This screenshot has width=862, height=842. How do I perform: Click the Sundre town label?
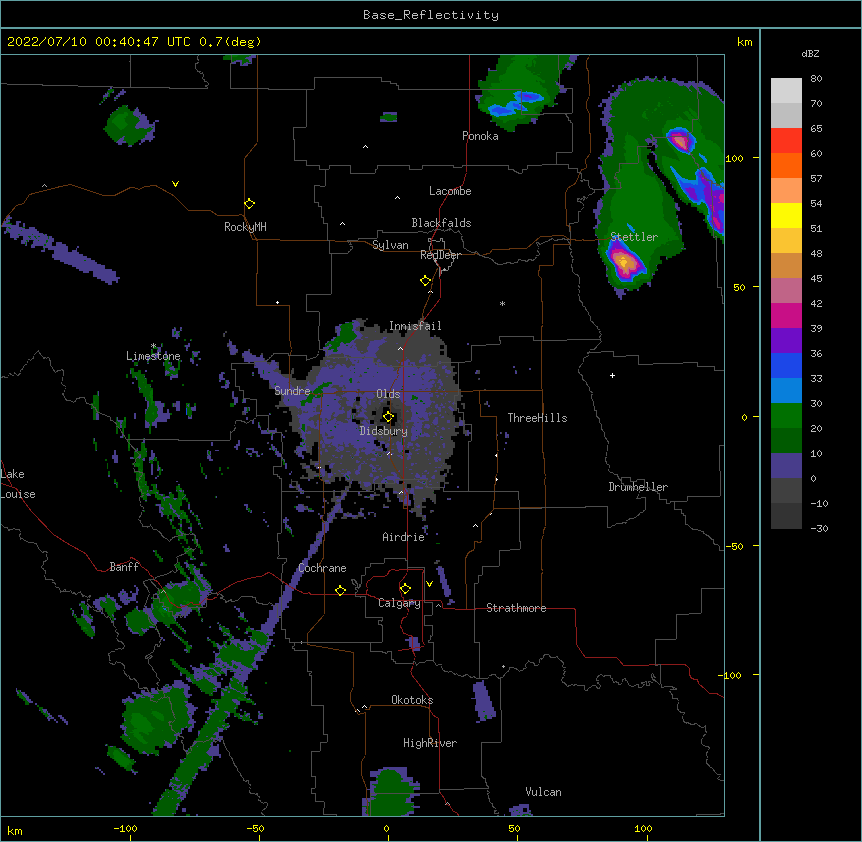[x=292, y=391]
